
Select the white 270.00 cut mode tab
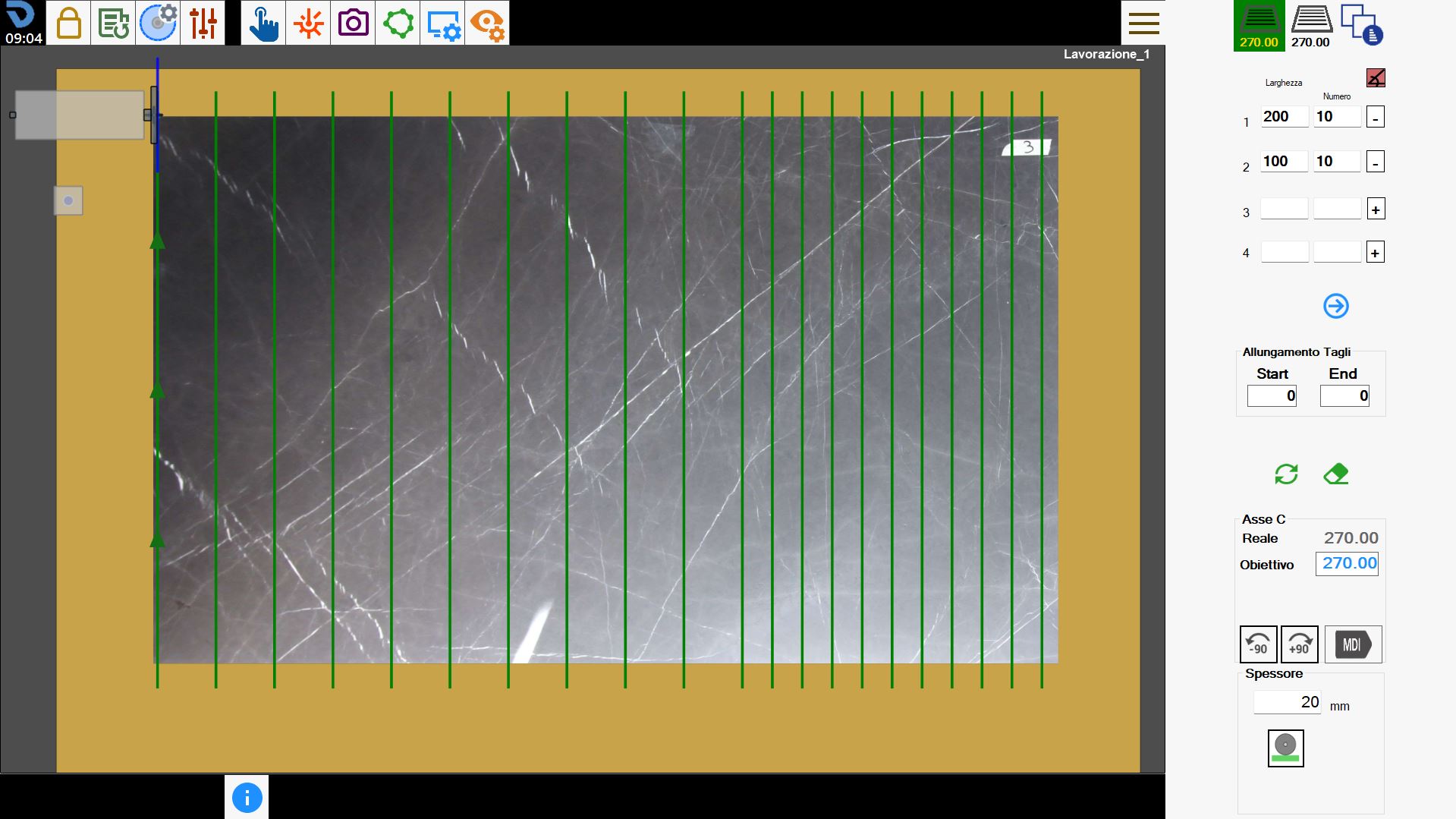coord(1311,26)
